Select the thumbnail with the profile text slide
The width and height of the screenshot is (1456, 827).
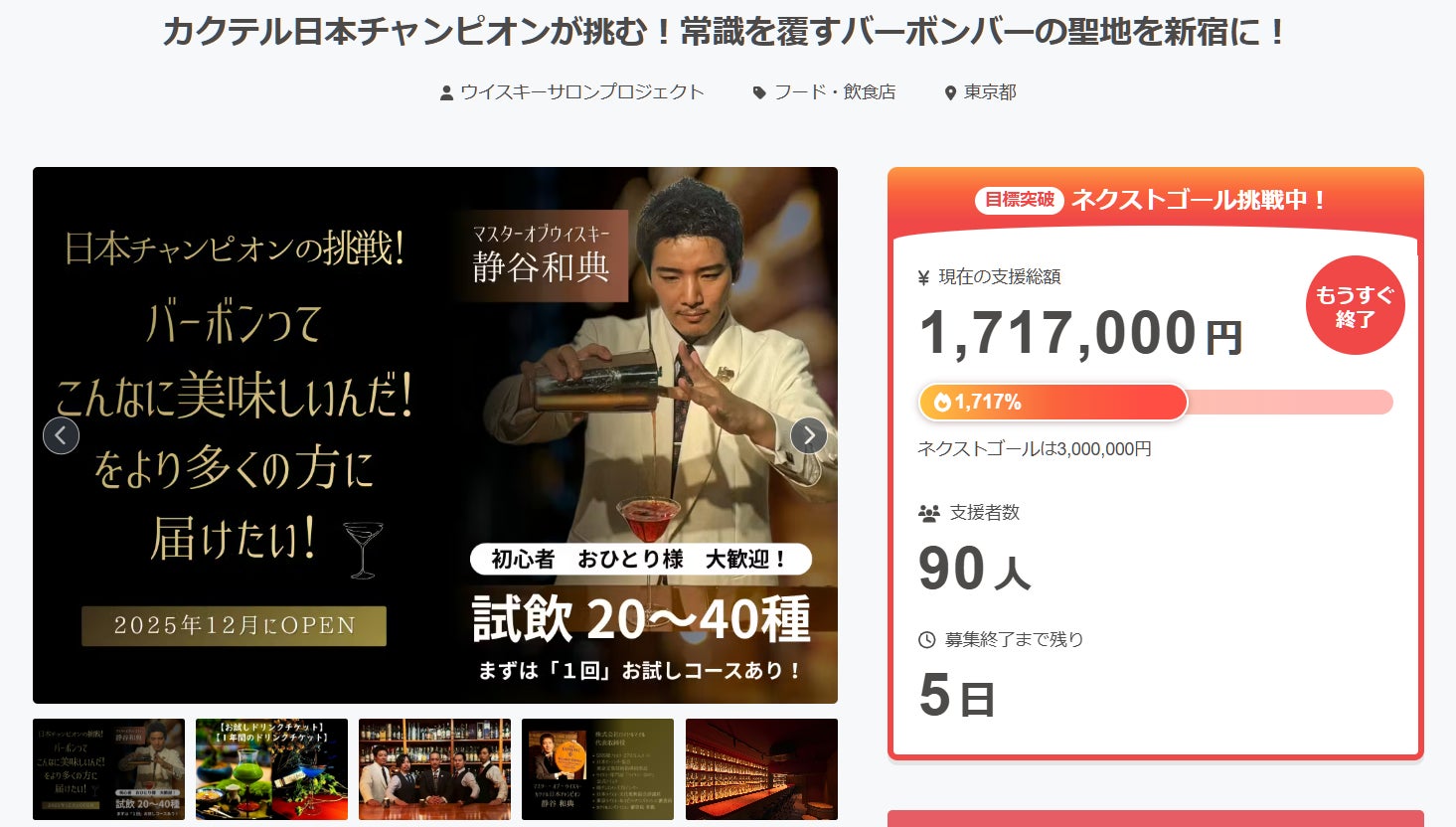pos(597,769)
